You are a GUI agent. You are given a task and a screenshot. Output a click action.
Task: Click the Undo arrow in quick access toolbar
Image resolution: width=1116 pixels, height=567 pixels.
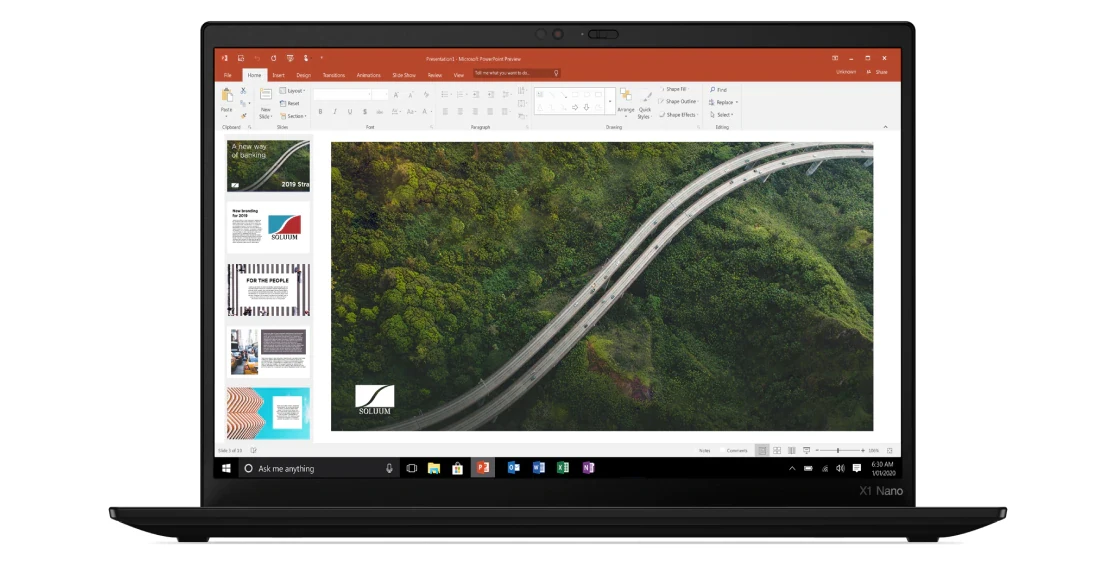(x=257, y=58)
